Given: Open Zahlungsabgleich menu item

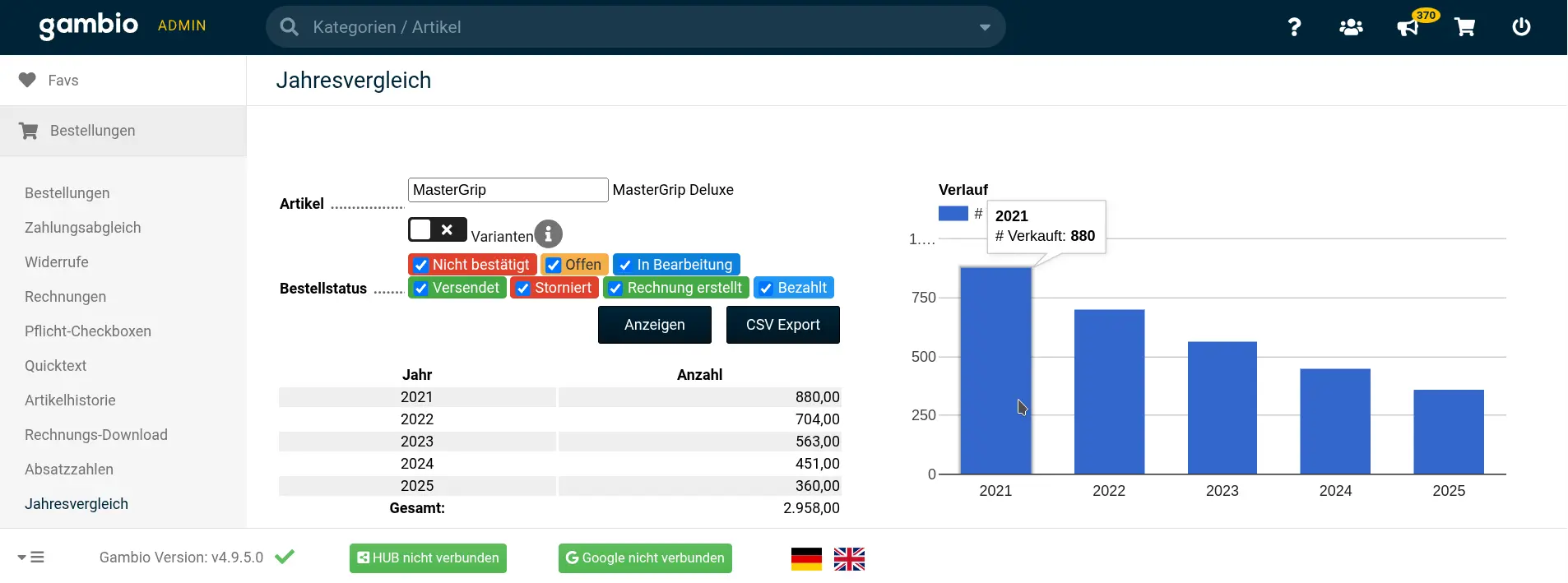Looking at the screenshot, I should click(x=83, y=228).
